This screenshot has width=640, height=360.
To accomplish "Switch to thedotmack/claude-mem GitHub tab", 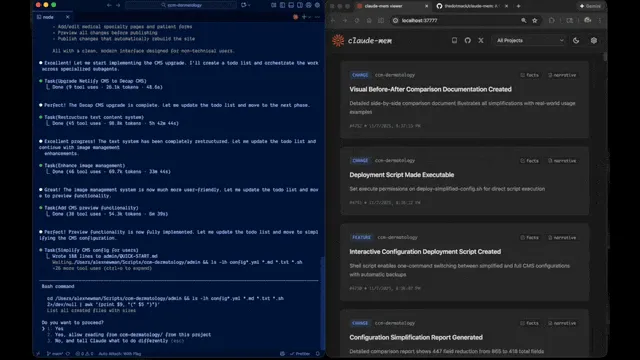I will click(472, 6).
